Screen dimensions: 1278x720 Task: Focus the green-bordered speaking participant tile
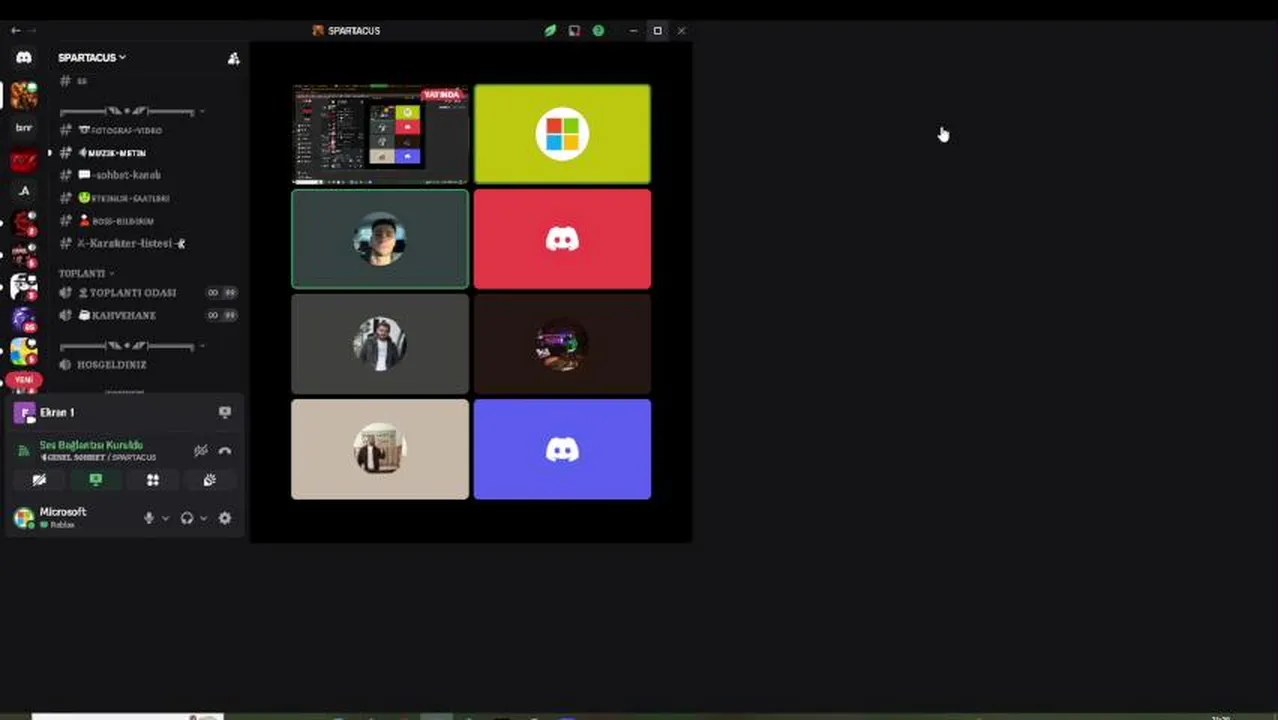(380, 239)
